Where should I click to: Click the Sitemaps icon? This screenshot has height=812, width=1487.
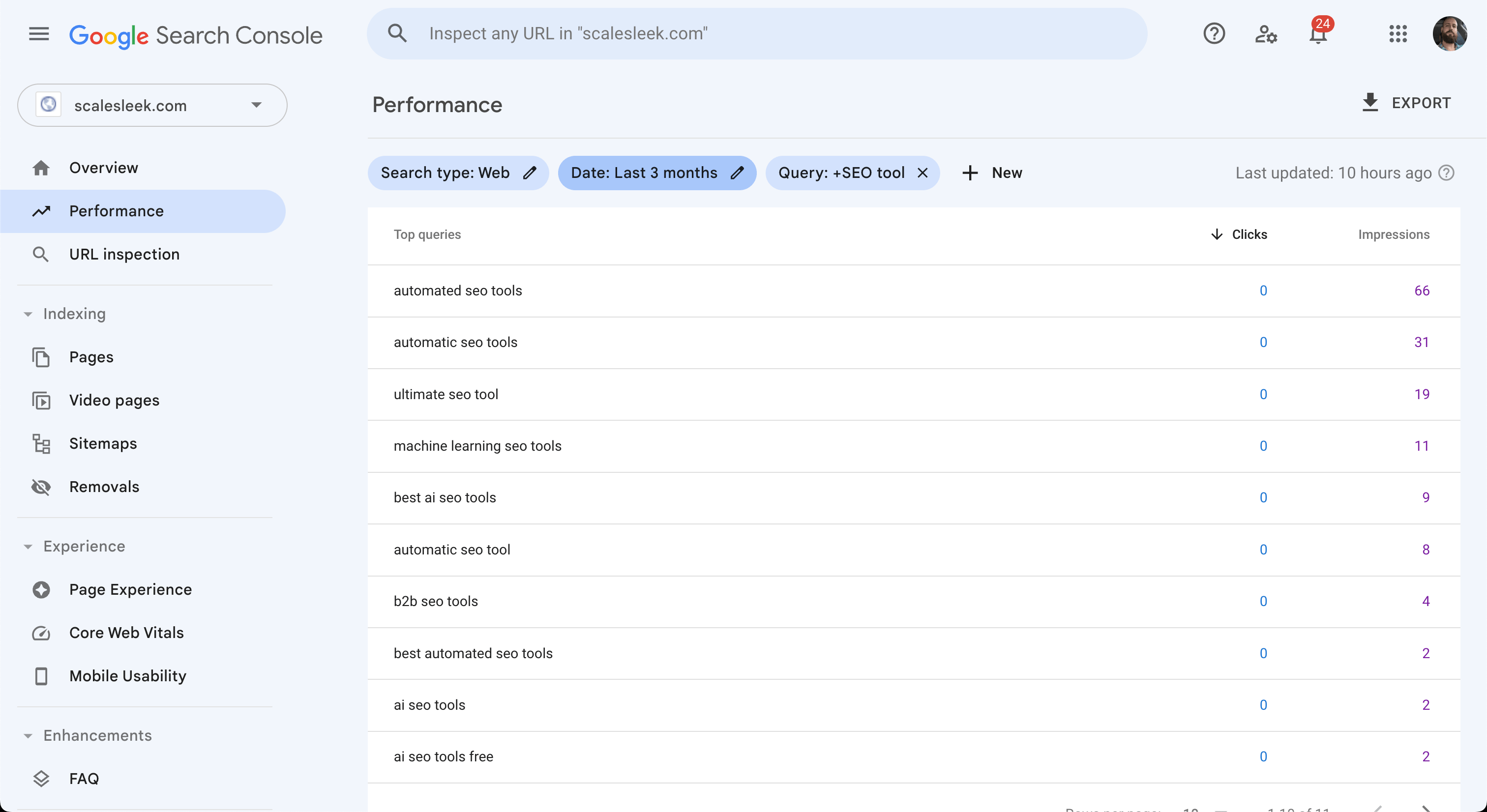(x=41, y=444)
